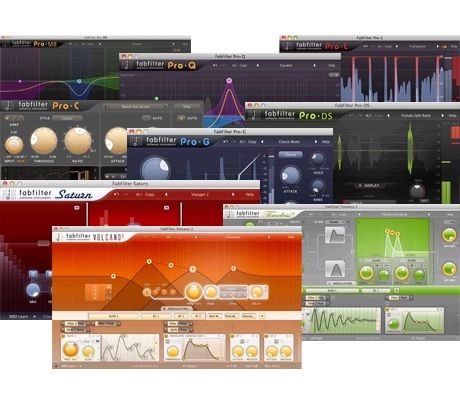Viewport: 460px width, 416px height.
Task: Open the filter style dropdown in Volcano
Action: tap(232, 289)
